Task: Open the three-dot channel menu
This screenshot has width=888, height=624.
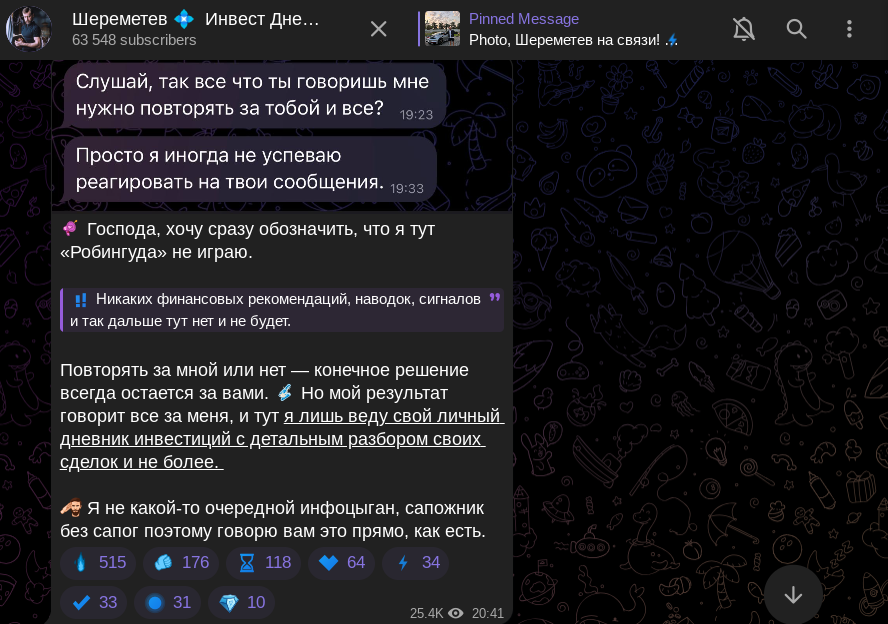Action: (849, 29)
